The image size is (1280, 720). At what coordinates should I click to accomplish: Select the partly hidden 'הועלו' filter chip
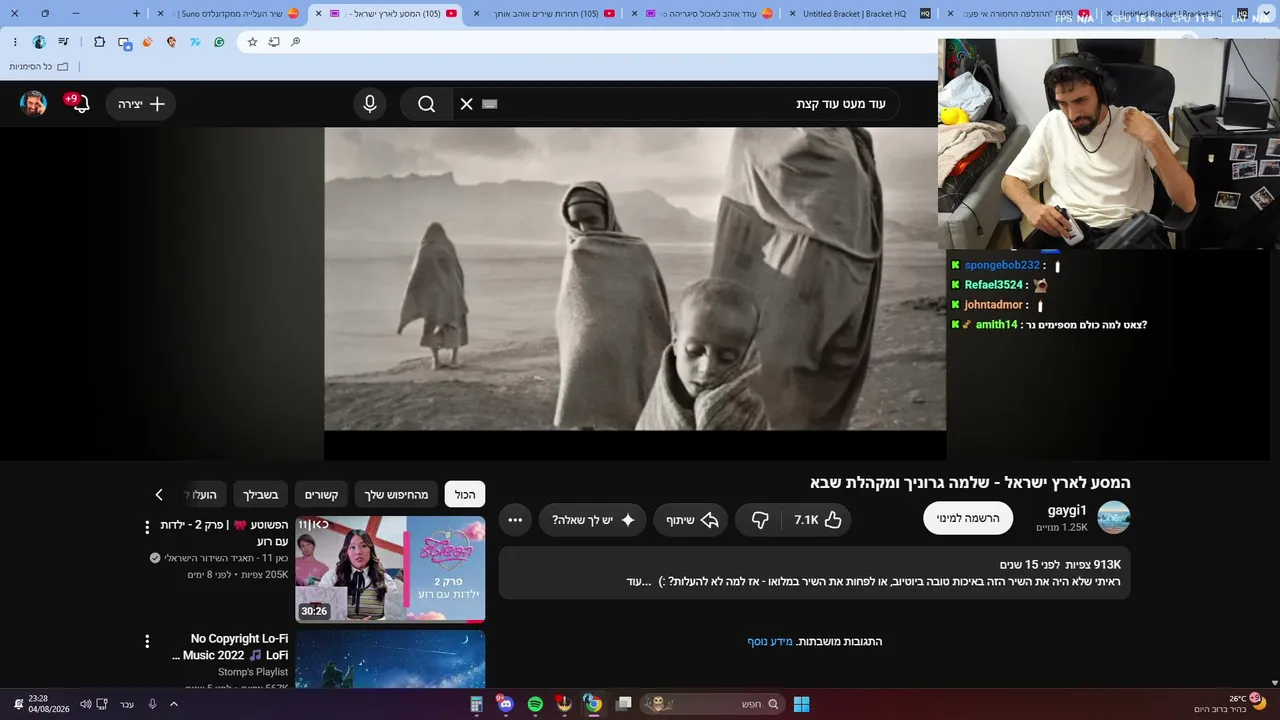point(203,495)
